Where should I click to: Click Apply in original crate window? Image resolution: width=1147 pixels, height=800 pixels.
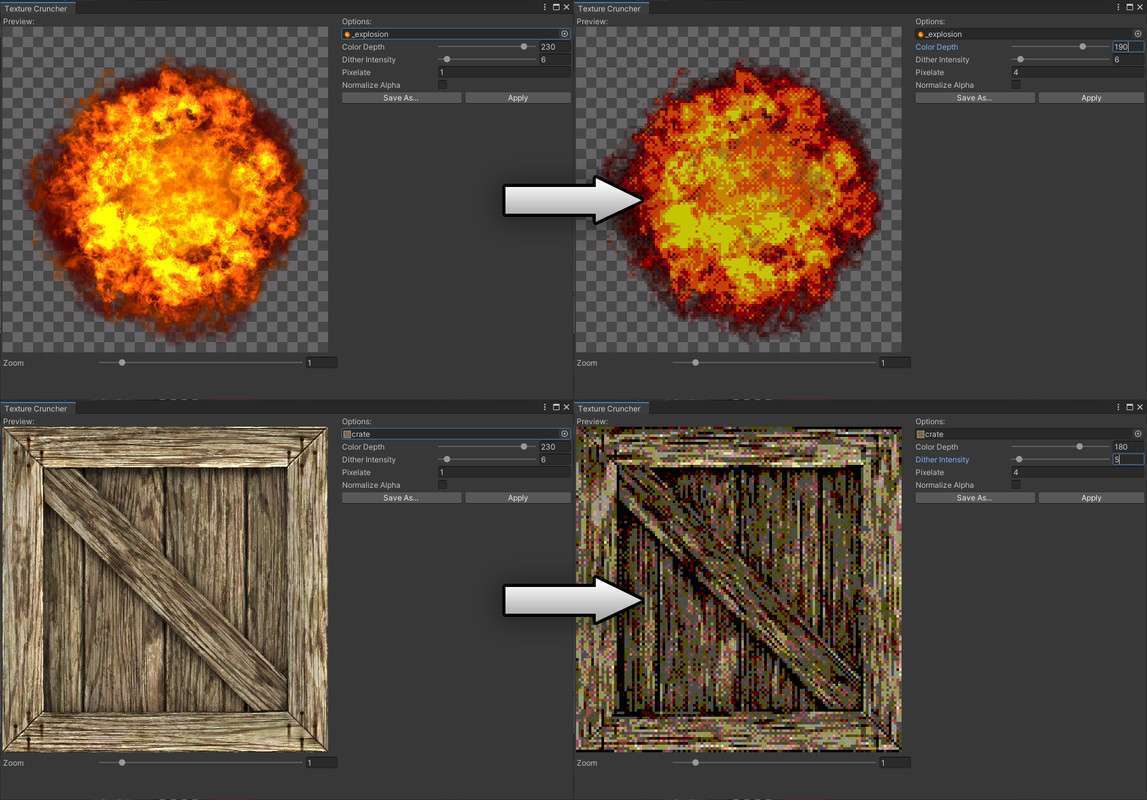[x=518, y=498]
